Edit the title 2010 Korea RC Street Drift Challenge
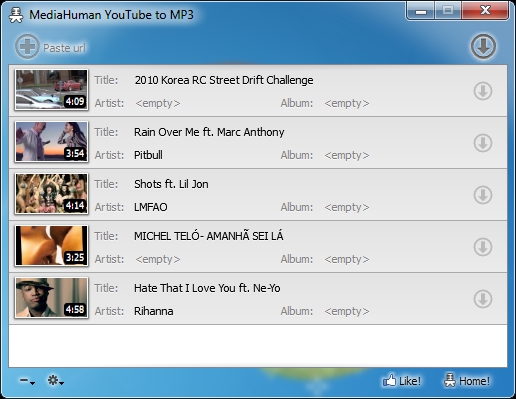Viewport: 516px width, 399px height. pos(224,80)
